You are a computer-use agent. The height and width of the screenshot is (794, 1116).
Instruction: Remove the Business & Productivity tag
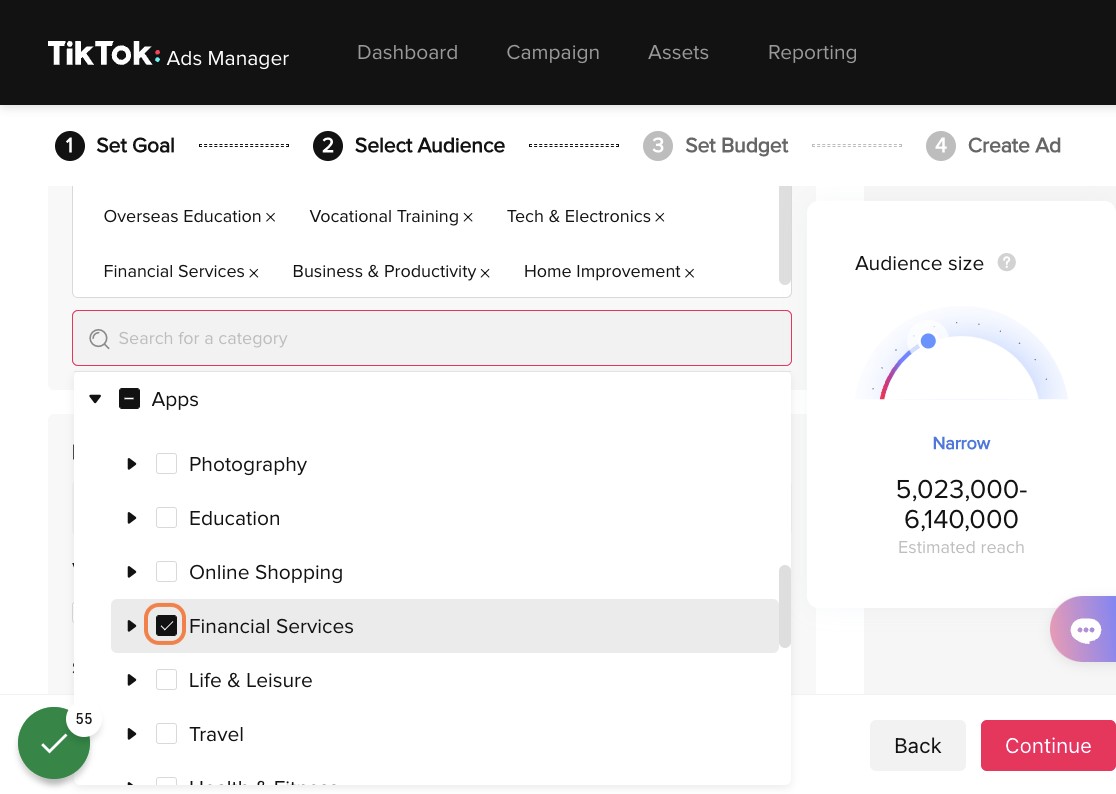tap(485, 272)
